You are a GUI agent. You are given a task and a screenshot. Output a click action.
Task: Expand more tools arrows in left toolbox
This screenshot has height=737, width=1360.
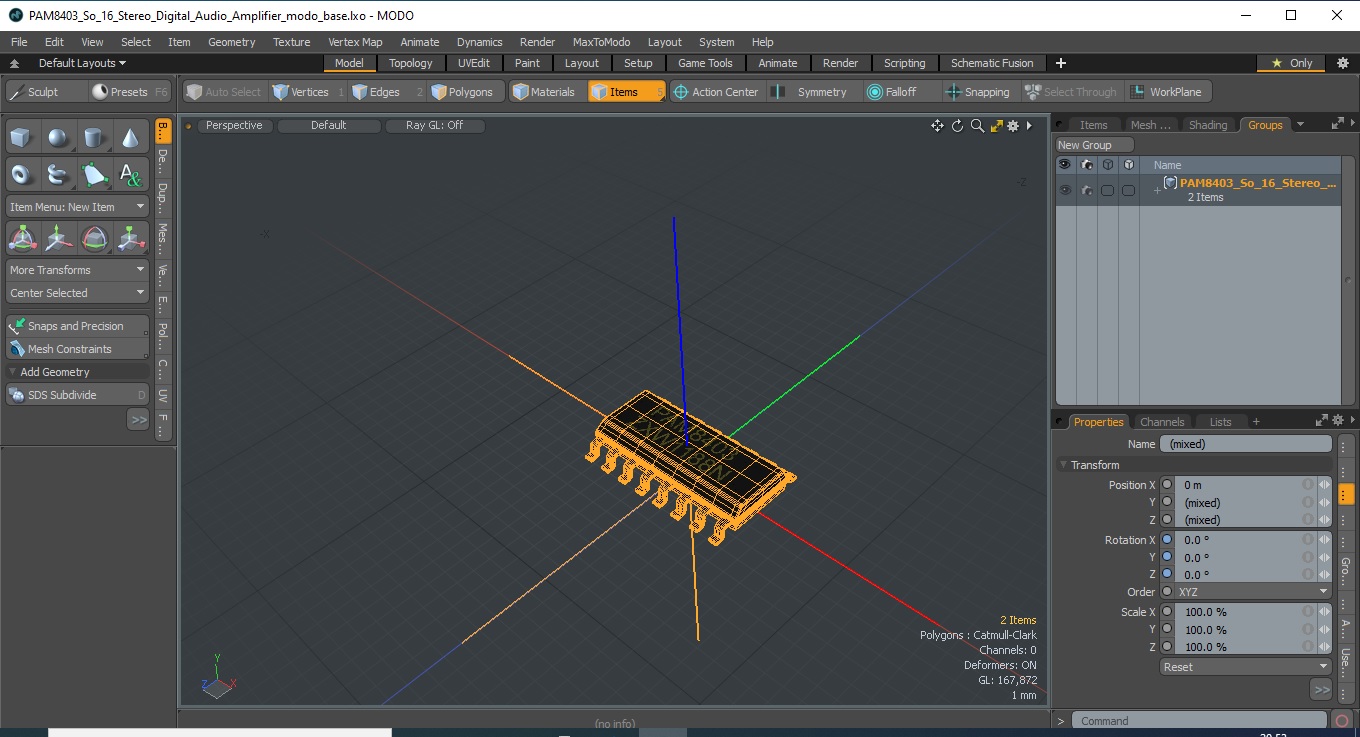pos(138,420)
